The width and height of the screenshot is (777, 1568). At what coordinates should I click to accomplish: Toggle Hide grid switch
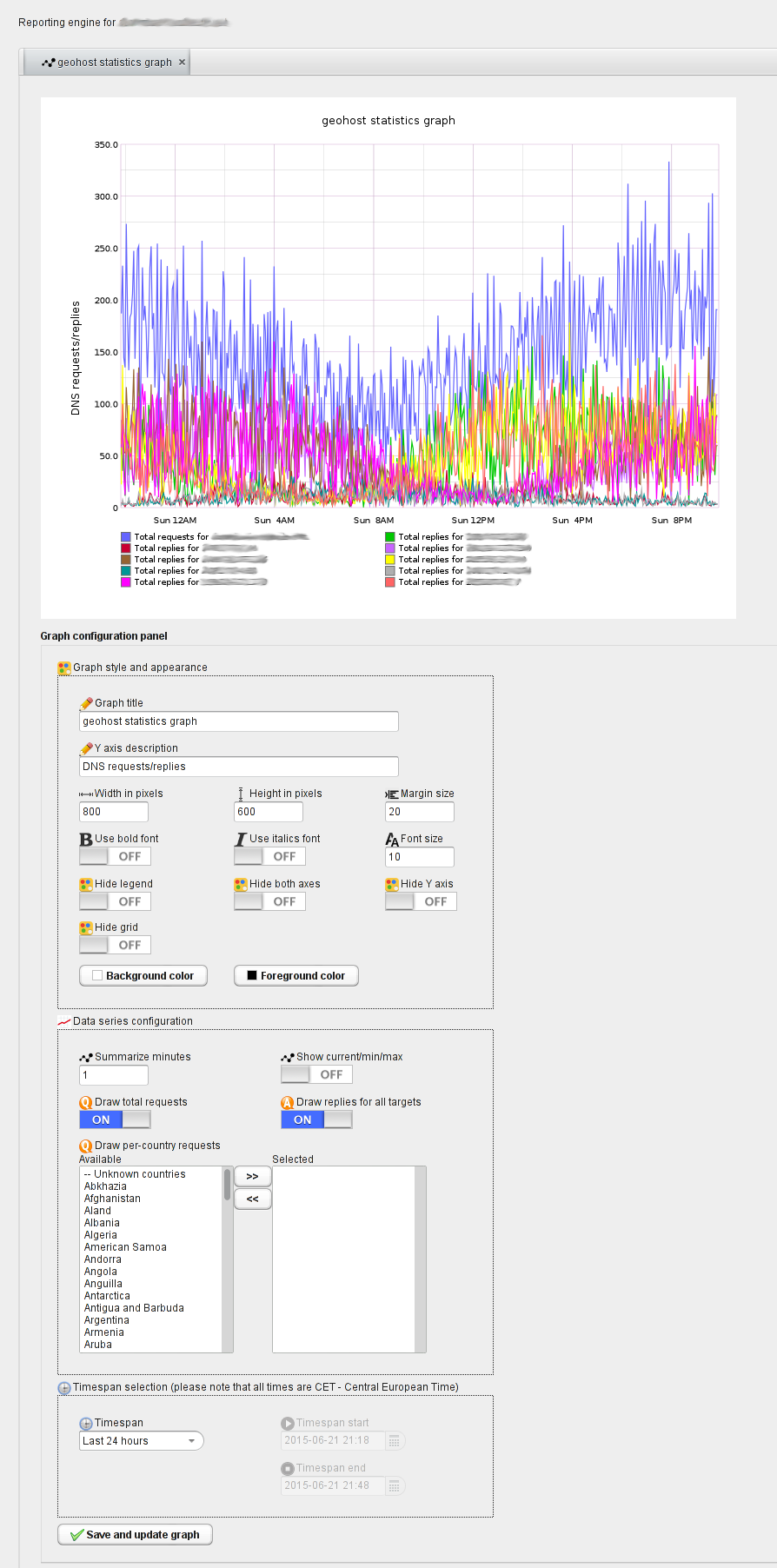(x=115, y=945)
